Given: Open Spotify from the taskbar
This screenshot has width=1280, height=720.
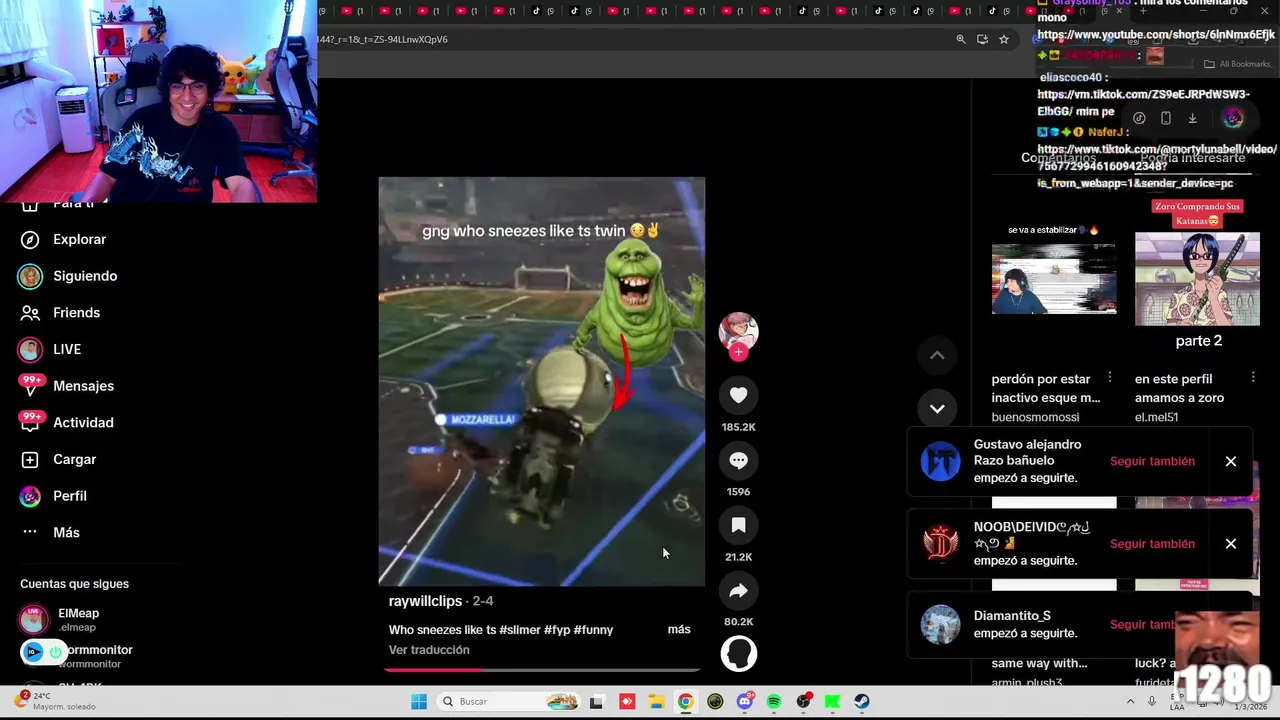Looking at the screenshot, I should [773, 701].
